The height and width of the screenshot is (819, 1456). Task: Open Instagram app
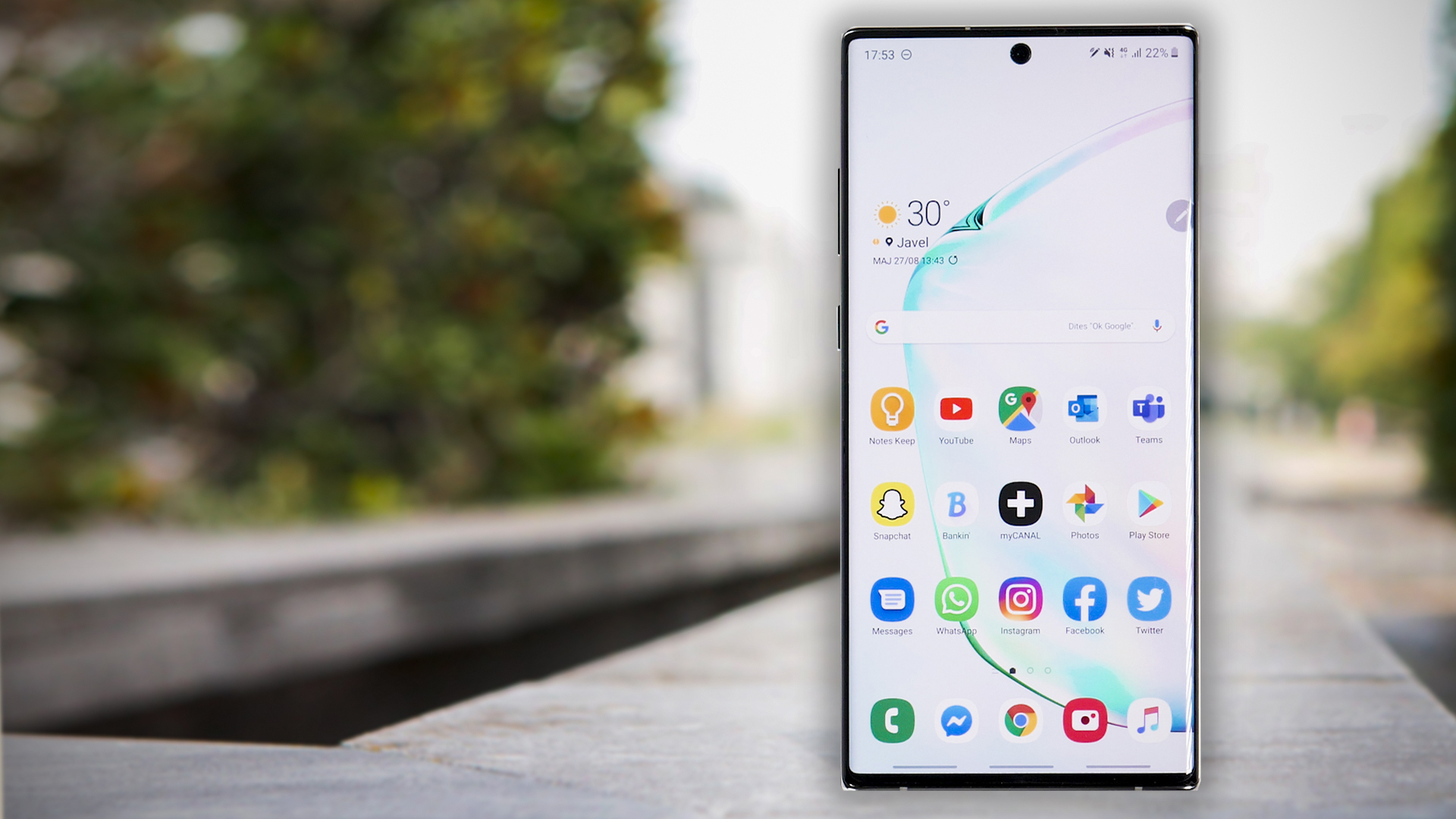tap(1020, 599)
